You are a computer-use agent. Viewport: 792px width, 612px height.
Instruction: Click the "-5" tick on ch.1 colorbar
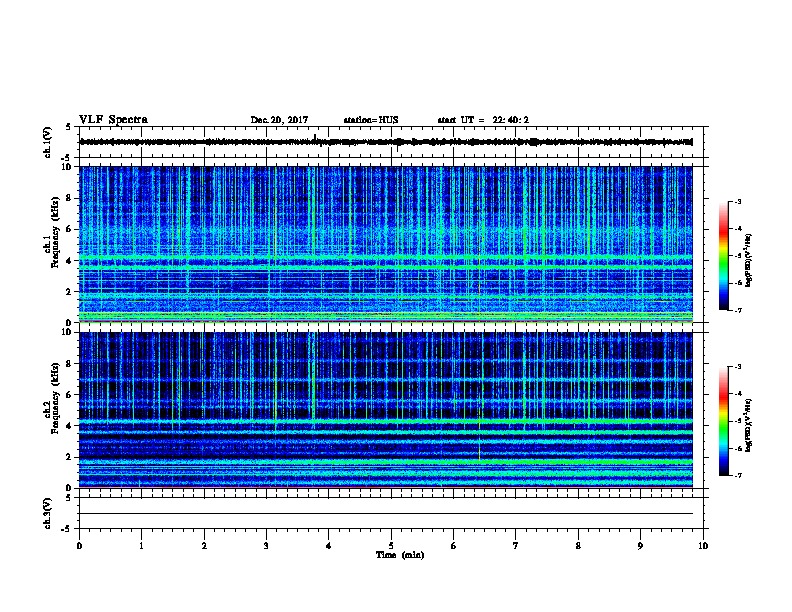(737, 256)
